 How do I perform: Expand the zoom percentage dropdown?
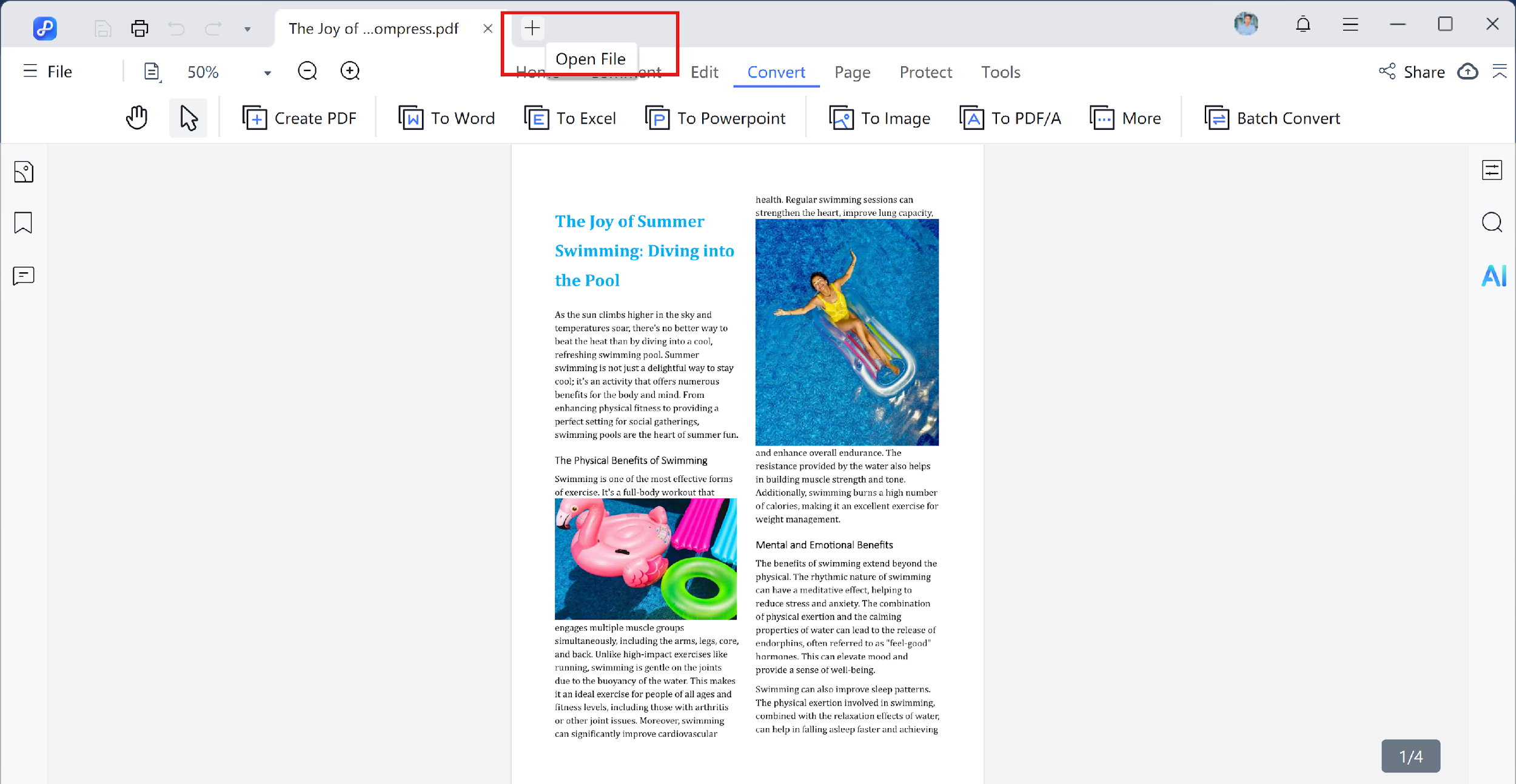(267, 72)
